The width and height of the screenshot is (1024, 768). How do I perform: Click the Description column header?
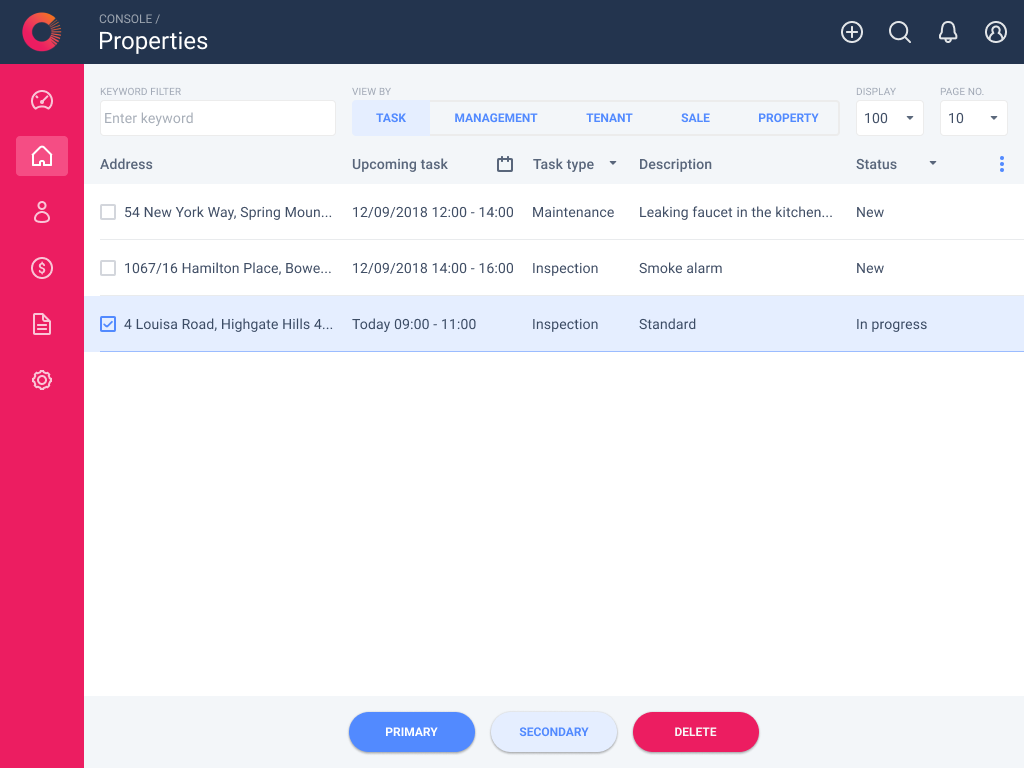point(675,164)
